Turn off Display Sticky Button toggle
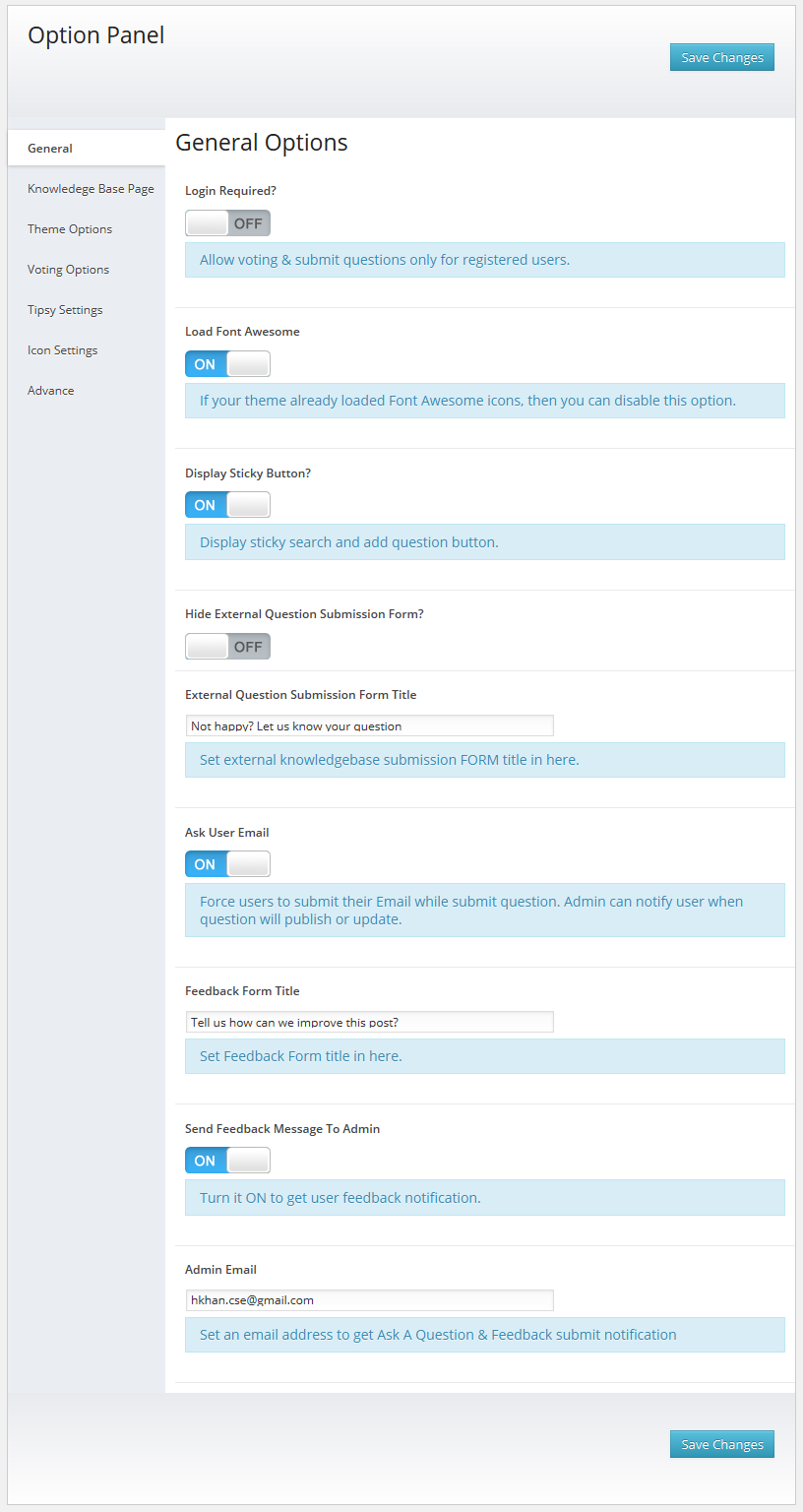Viewport: 803px width, 1512px height. (x=227, y=505)
